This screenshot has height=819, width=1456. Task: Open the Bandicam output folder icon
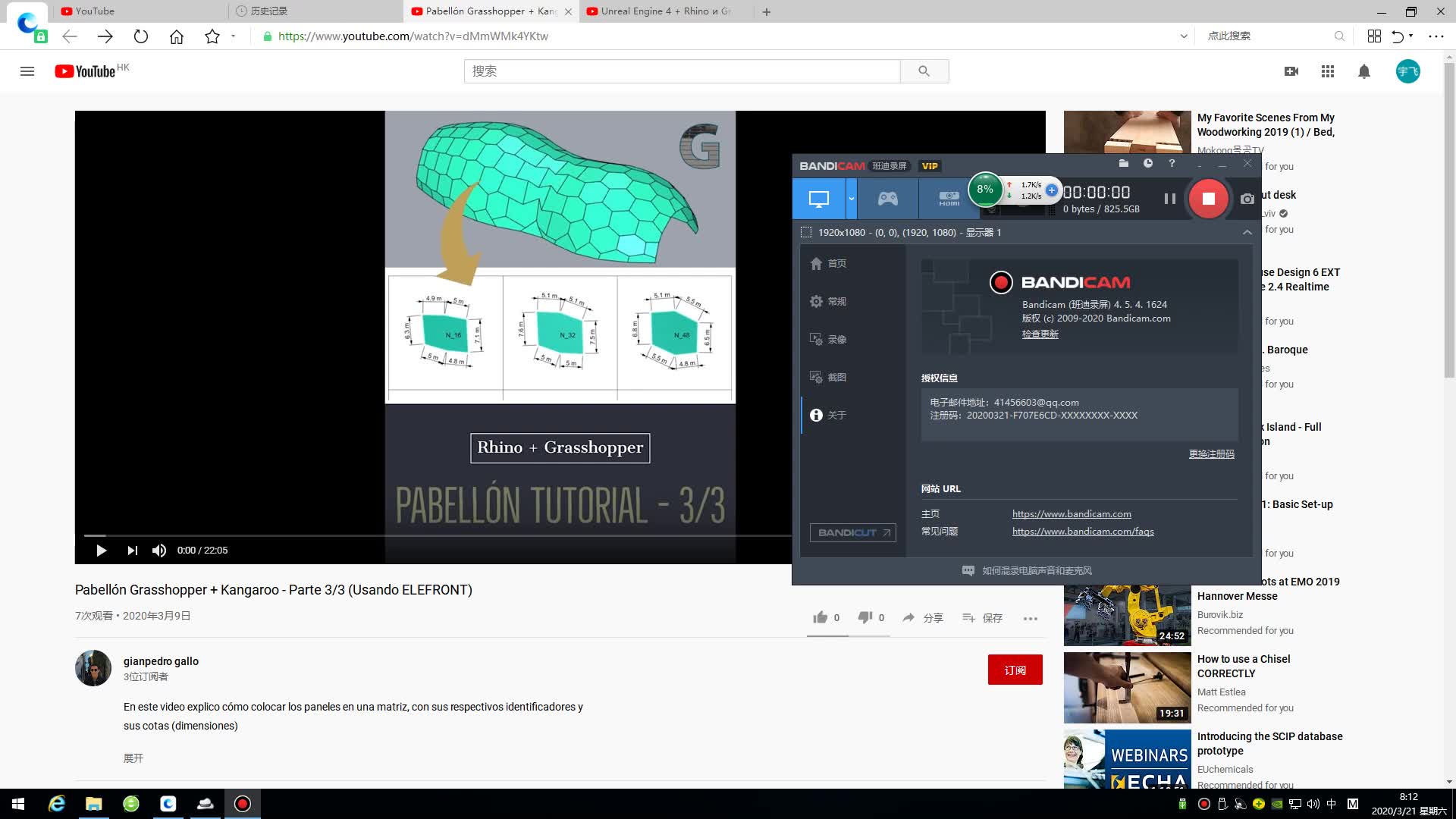tap(1123, 164)
